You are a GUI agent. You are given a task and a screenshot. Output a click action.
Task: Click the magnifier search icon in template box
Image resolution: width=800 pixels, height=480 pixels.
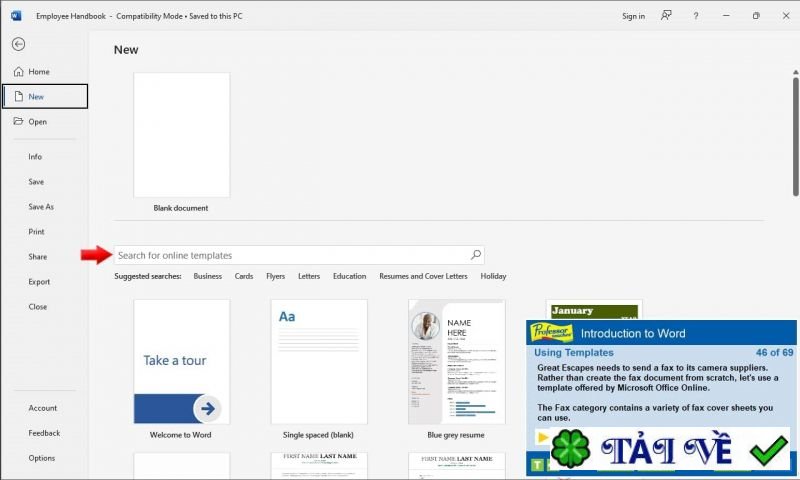(476, 255)
